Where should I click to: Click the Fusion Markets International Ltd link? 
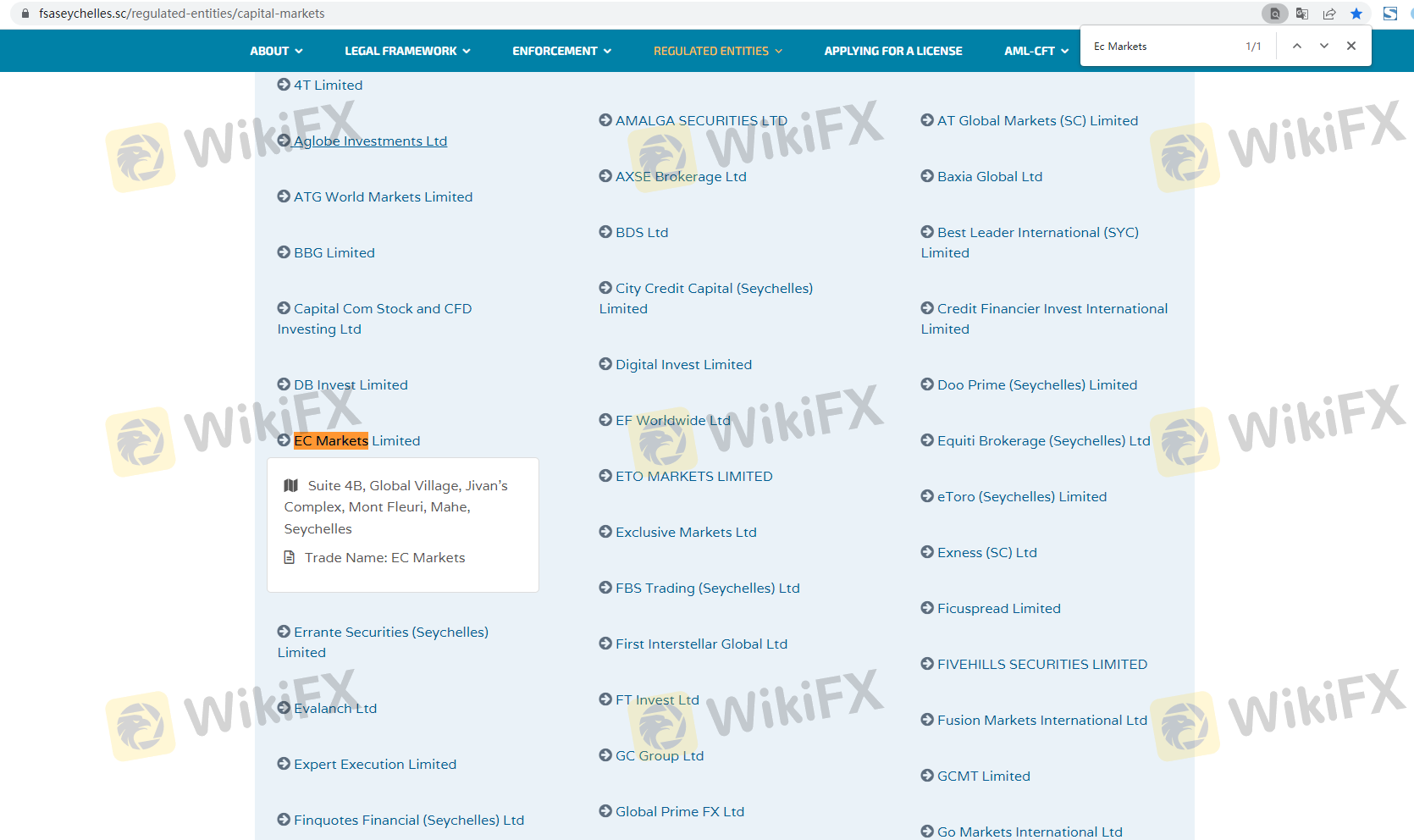click(x=1041, y=720)
